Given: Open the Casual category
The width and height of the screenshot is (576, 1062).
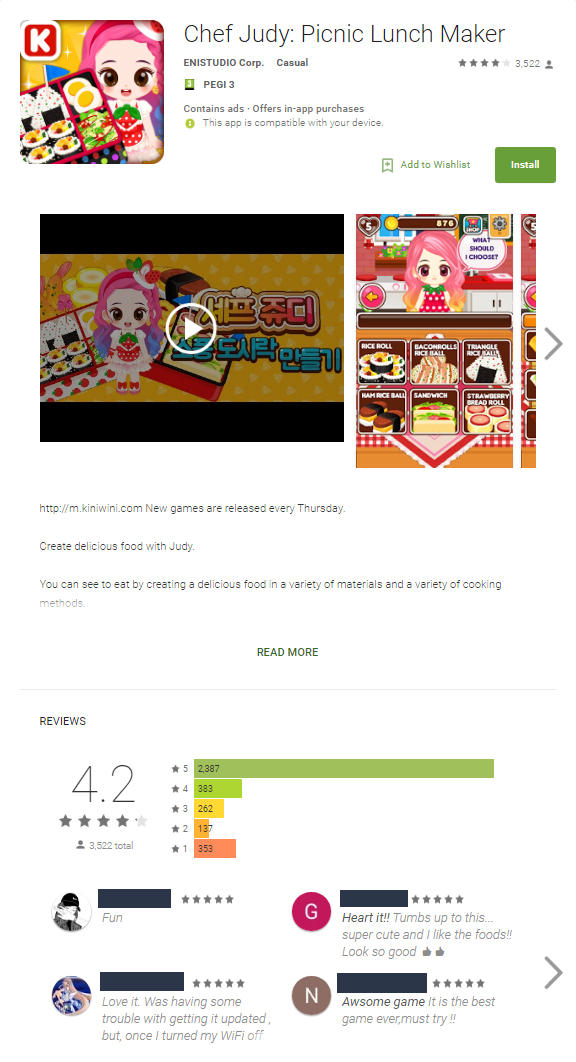Looking at the screenshot, I should [x=292, y=62].
